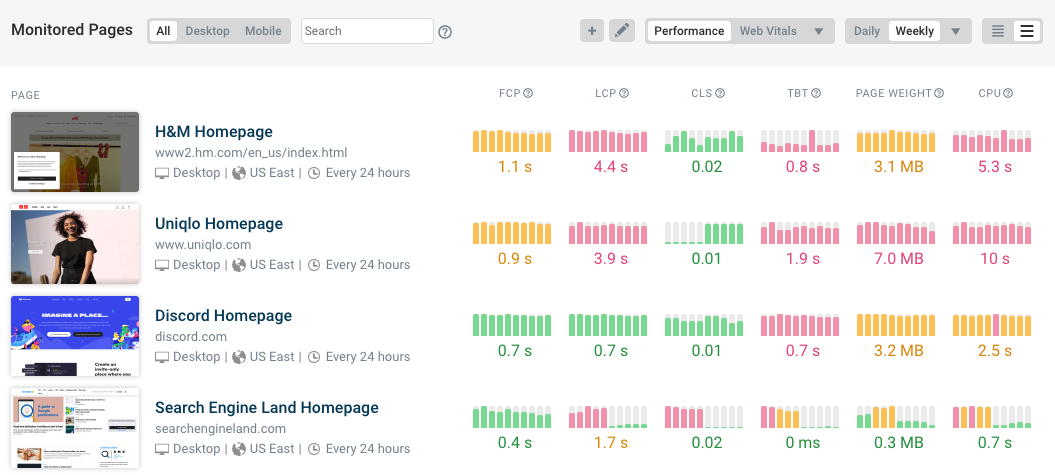The width and height of the screenshot is (1055, 475).
Task: Click the 3.2 MB value for Discord
Action: click(898, 351)
